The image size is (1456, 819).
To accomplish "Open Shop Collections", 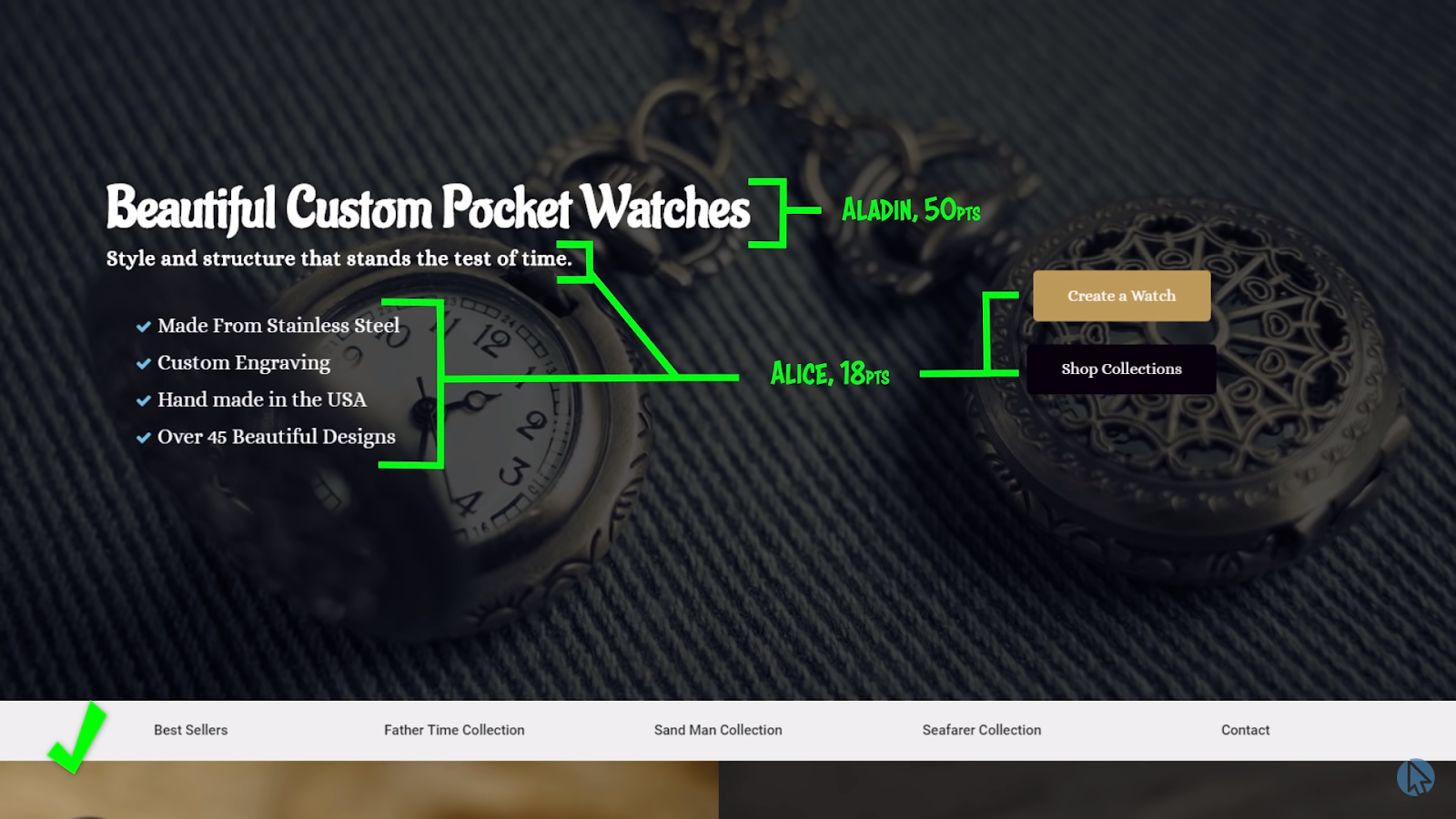I will pyautogui.click(x=1121, y=369).
